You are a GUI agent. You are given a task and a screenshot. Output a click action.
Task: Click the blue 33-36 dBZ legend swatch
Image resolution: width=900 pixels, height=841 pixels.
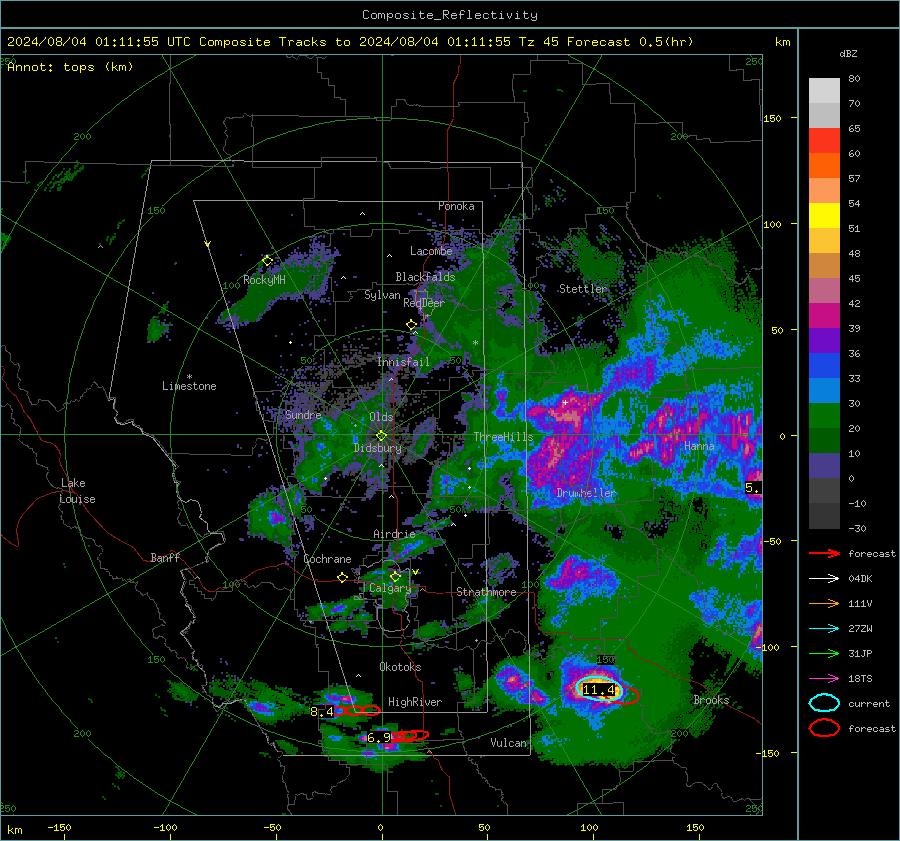point(824,366)
